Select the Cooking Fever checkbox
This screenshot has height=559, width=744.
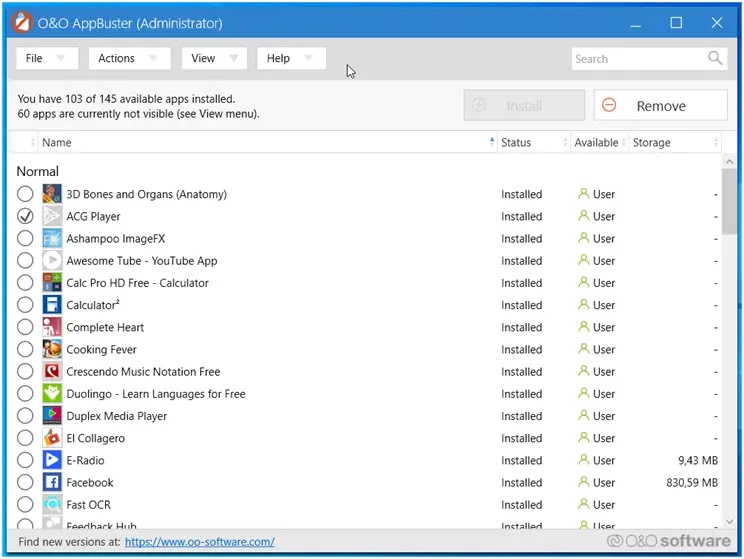pyautogui.click(x=25, y=349)
